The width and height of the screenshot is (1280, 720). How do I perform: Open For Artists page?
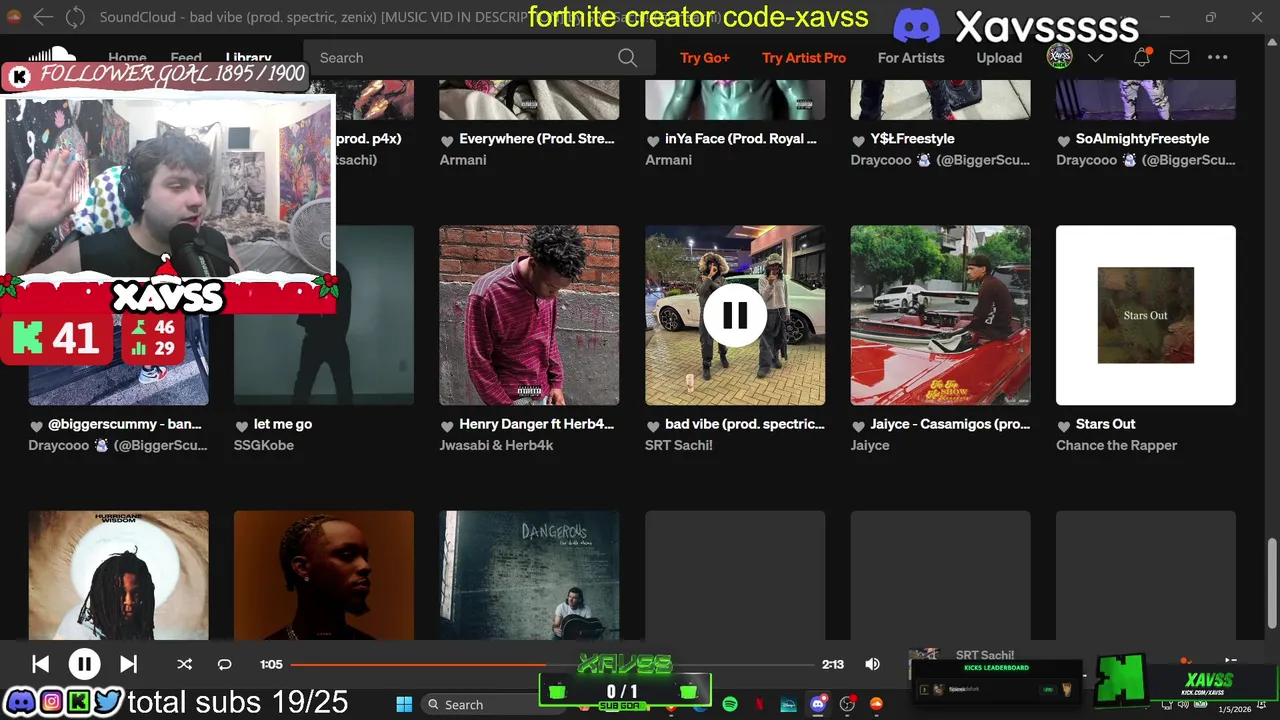click(911, 58)
